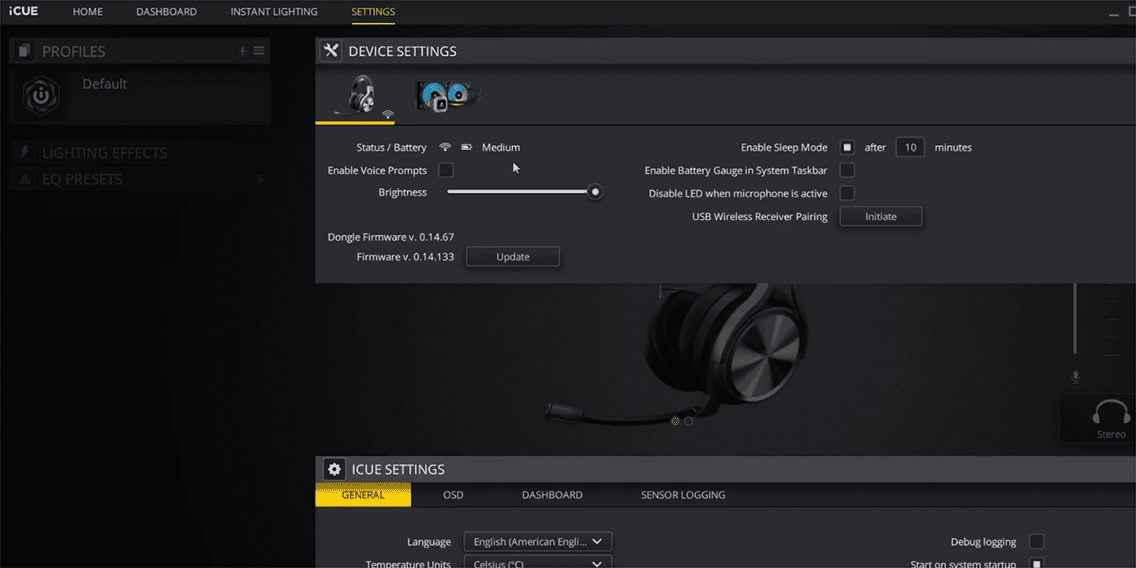Open the Home tab
1136x568 pixels.
(88, 12)
